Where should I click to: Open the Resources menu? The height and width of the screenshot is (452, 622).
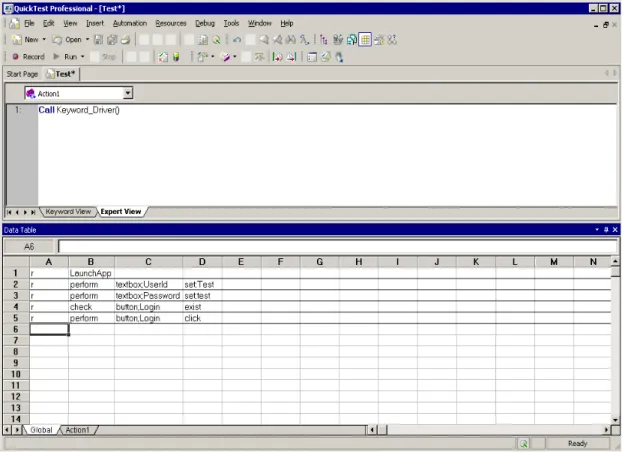(x=171, y=23)
